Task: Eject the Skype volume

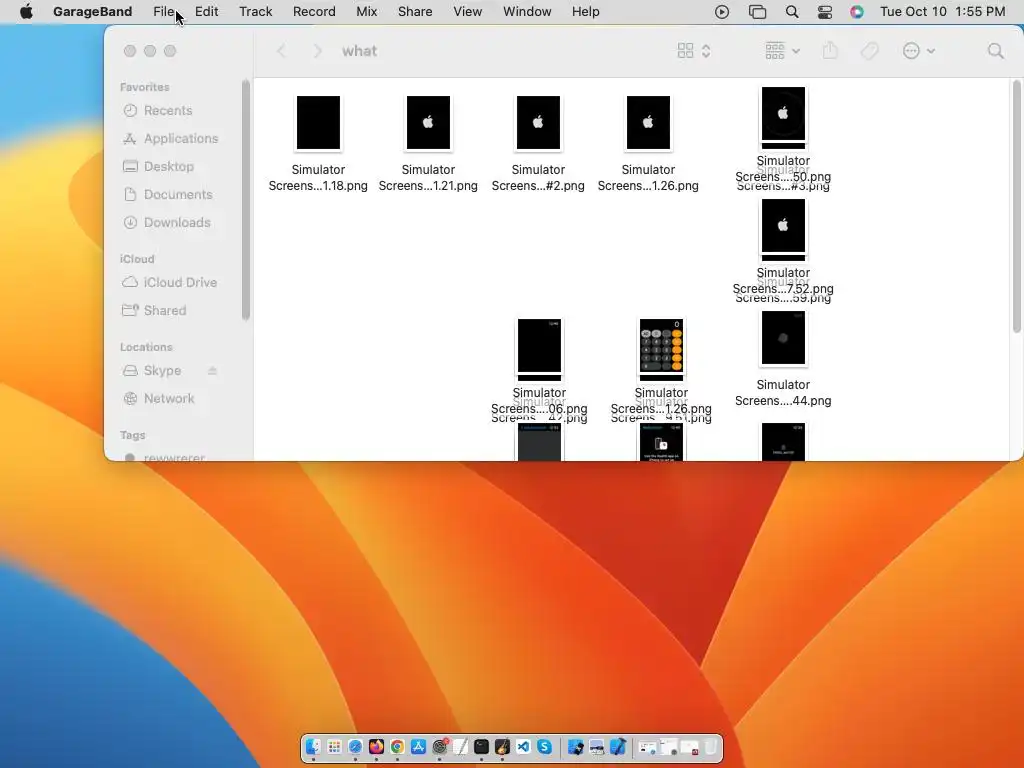Action: [x=212, y=371]
